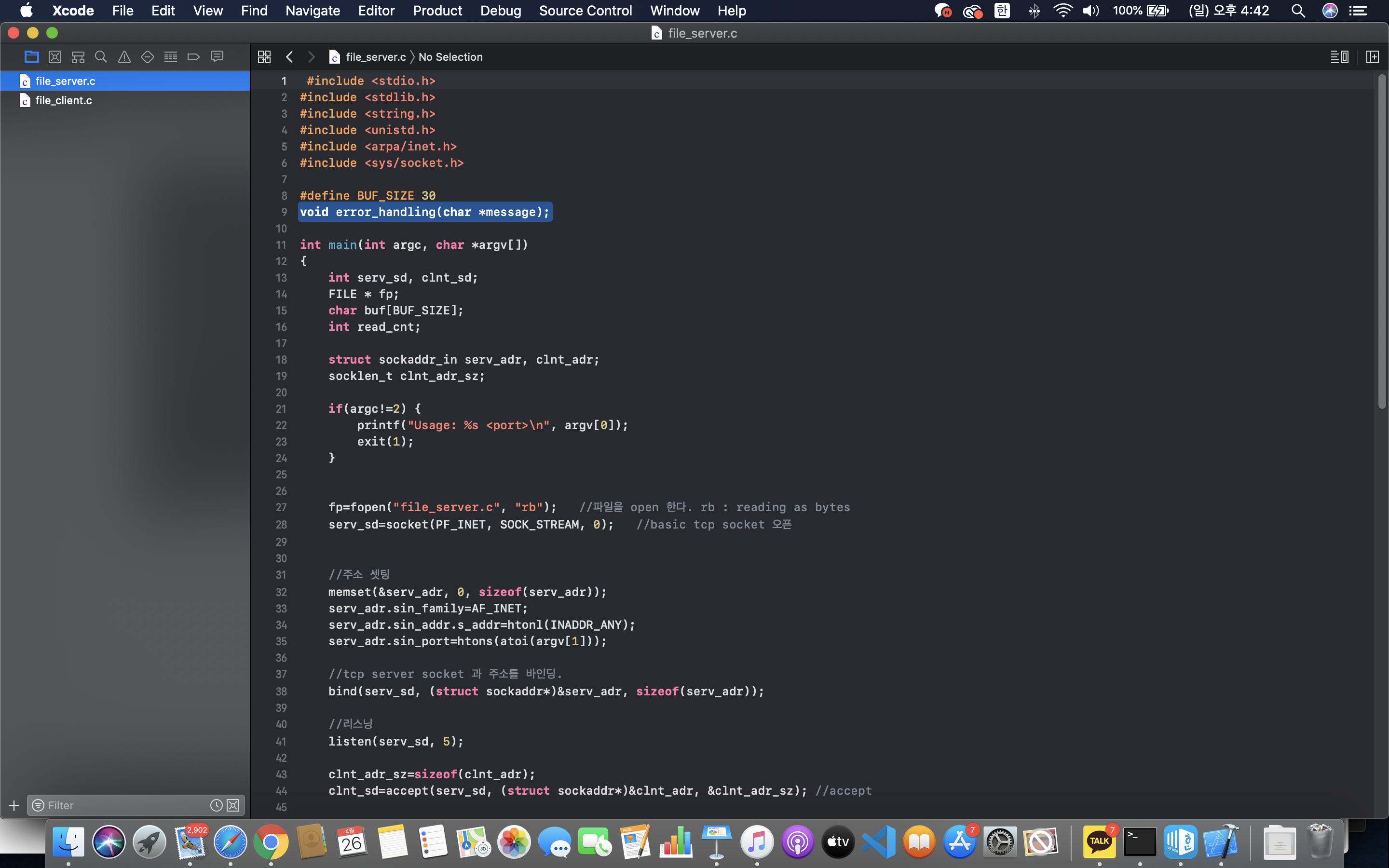Open the Source Control navigator icon

pyautogui.click(x=54, y=57)
